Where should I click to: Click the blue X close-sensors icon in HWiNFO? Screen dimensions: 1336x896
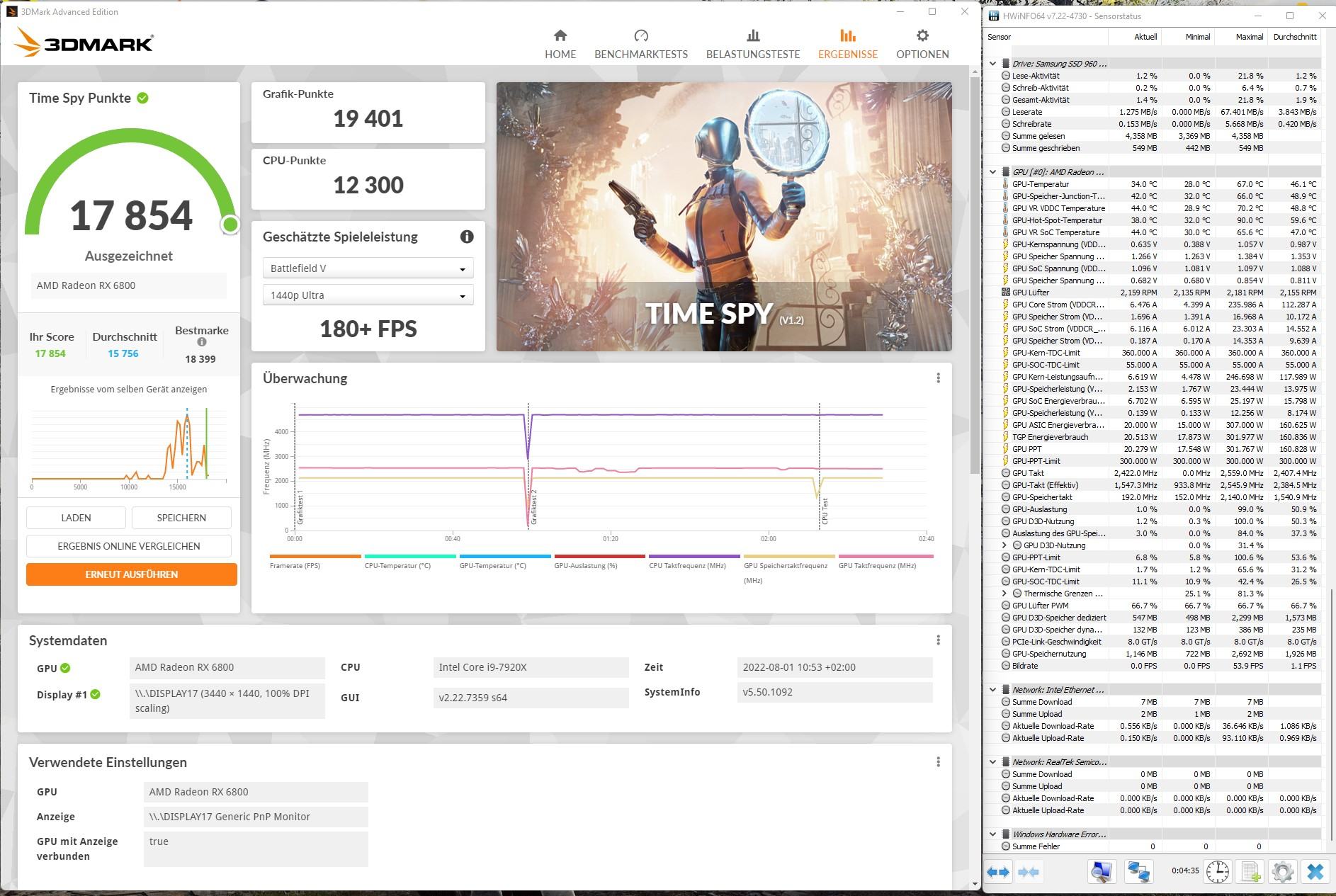[1315, 872]
